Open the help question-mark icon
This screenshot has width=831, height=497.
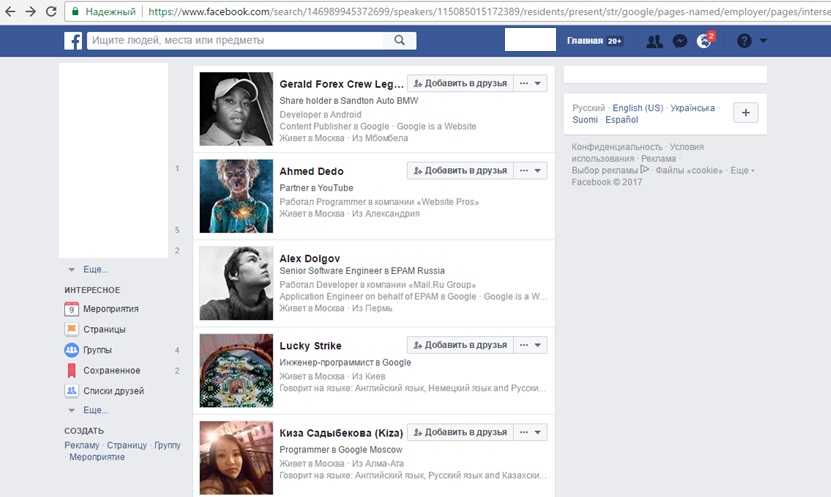coord(744,41)
